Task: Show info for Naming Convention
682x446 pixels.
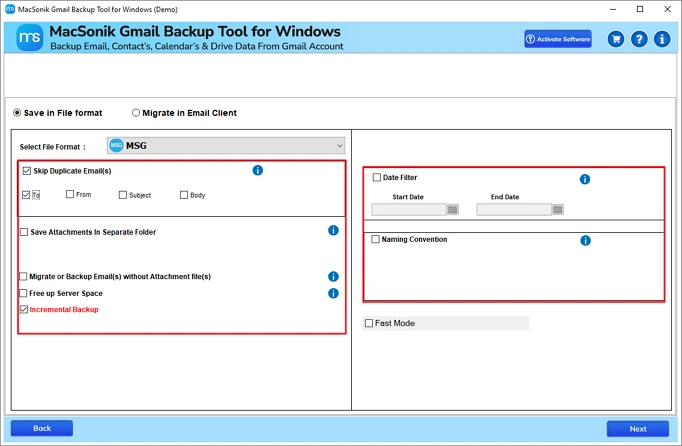Action: pyautogui.click(x=585, y=241)
